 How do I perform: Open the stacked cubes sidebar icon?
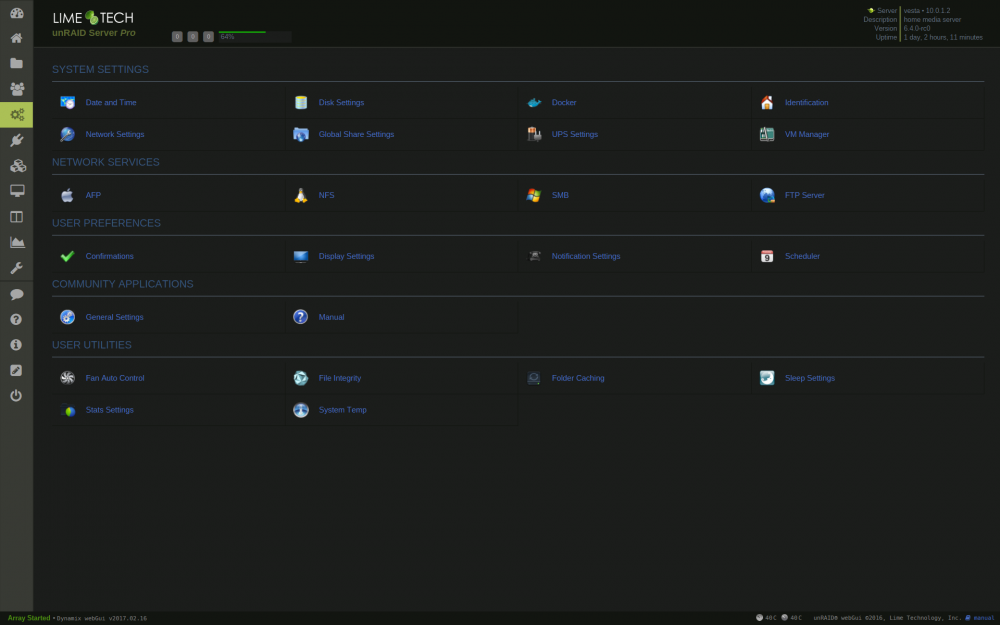[x=17, y=166]
